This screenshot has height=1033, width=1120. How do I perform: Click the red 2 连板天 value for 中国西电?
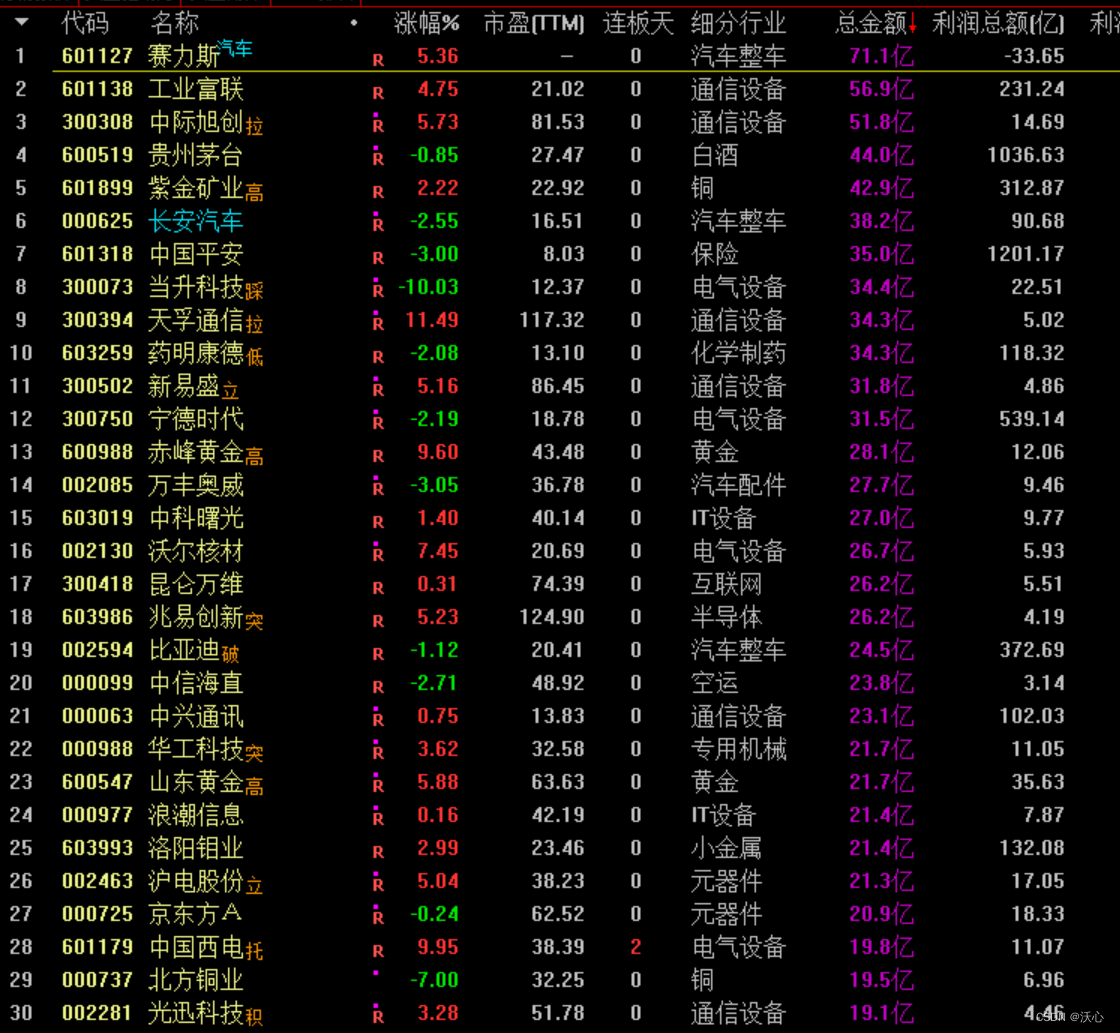(x=636, y=947)
